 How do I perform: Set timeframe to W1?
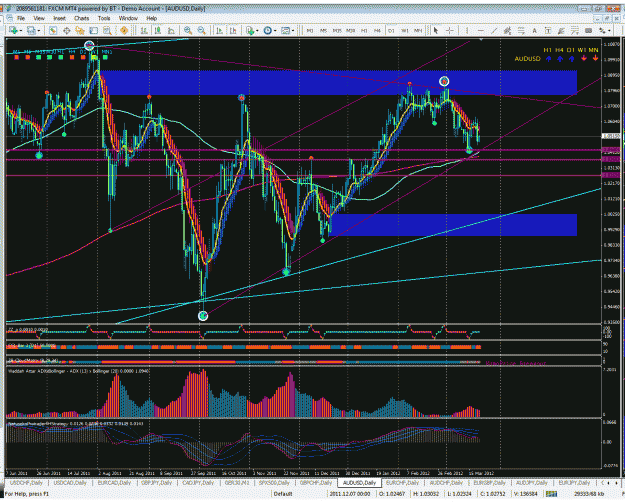tap(405, 30)
